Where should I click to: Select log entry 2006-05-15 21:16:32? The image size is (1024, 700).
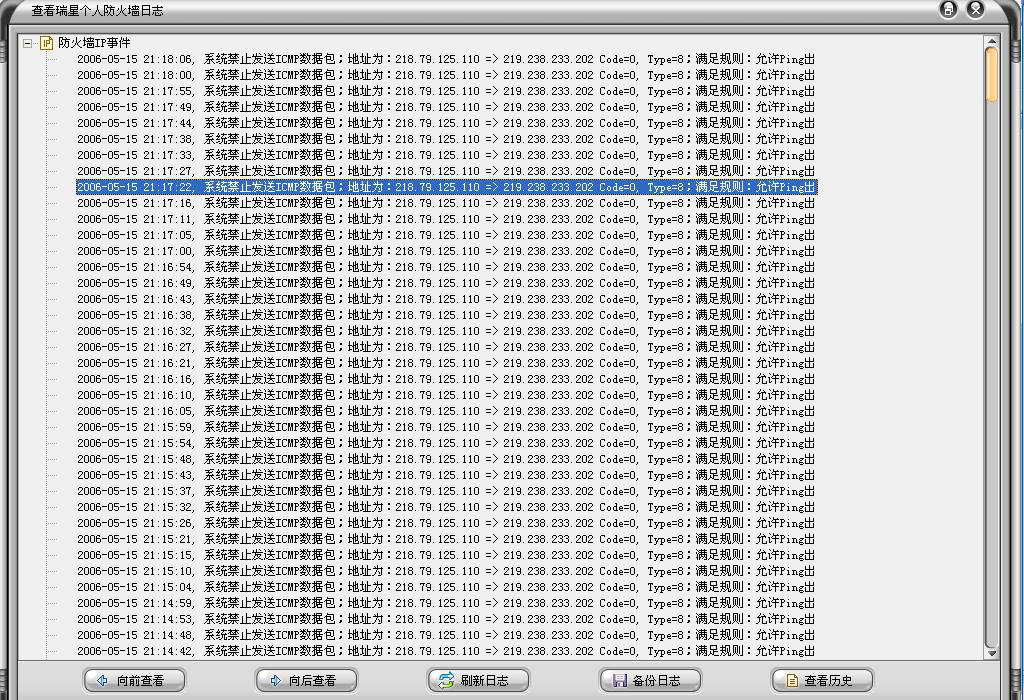coord(447,331)
